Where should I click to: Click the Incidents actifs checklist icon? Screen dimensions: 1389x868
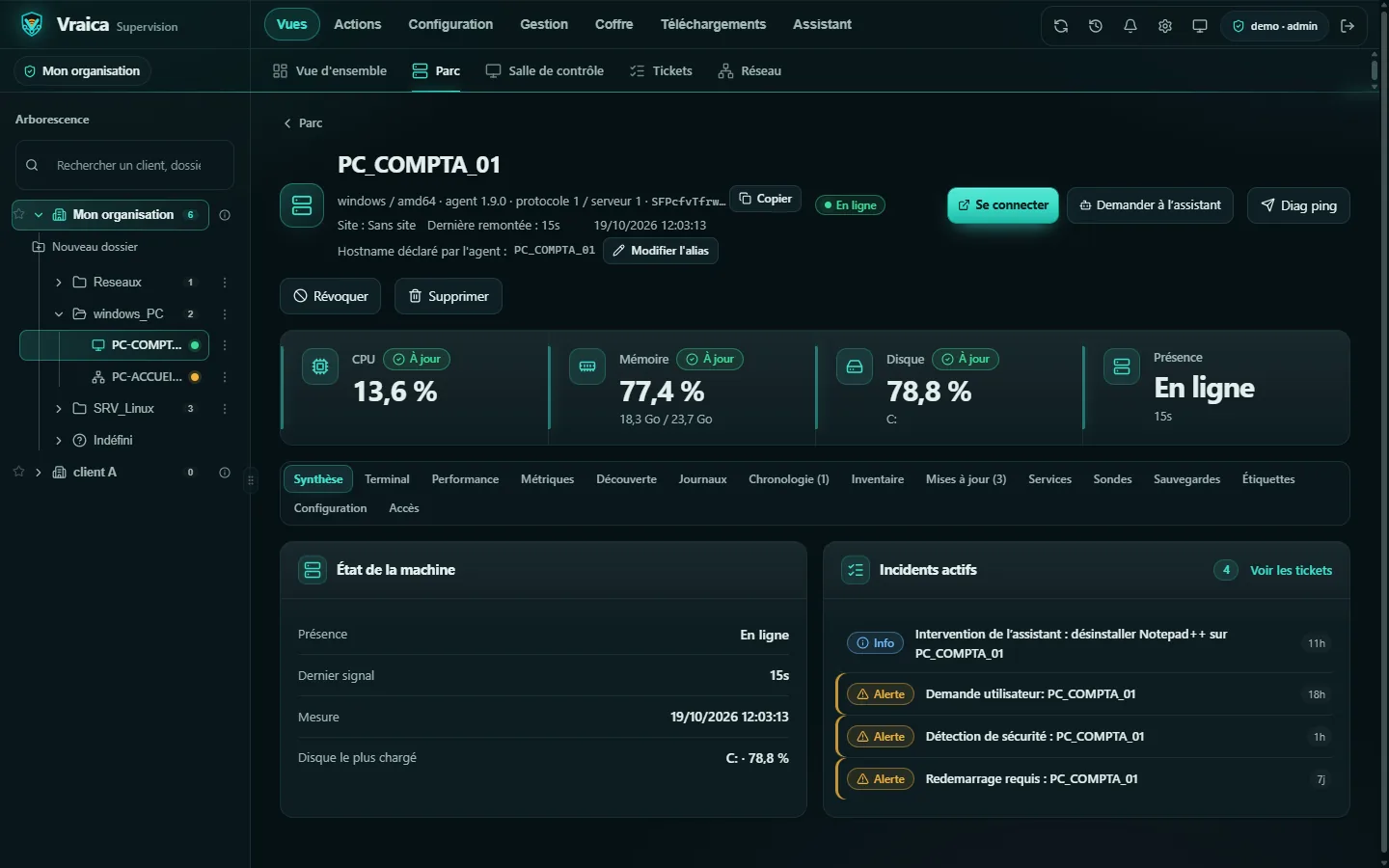pyautogui.click(x=856, y=570)
